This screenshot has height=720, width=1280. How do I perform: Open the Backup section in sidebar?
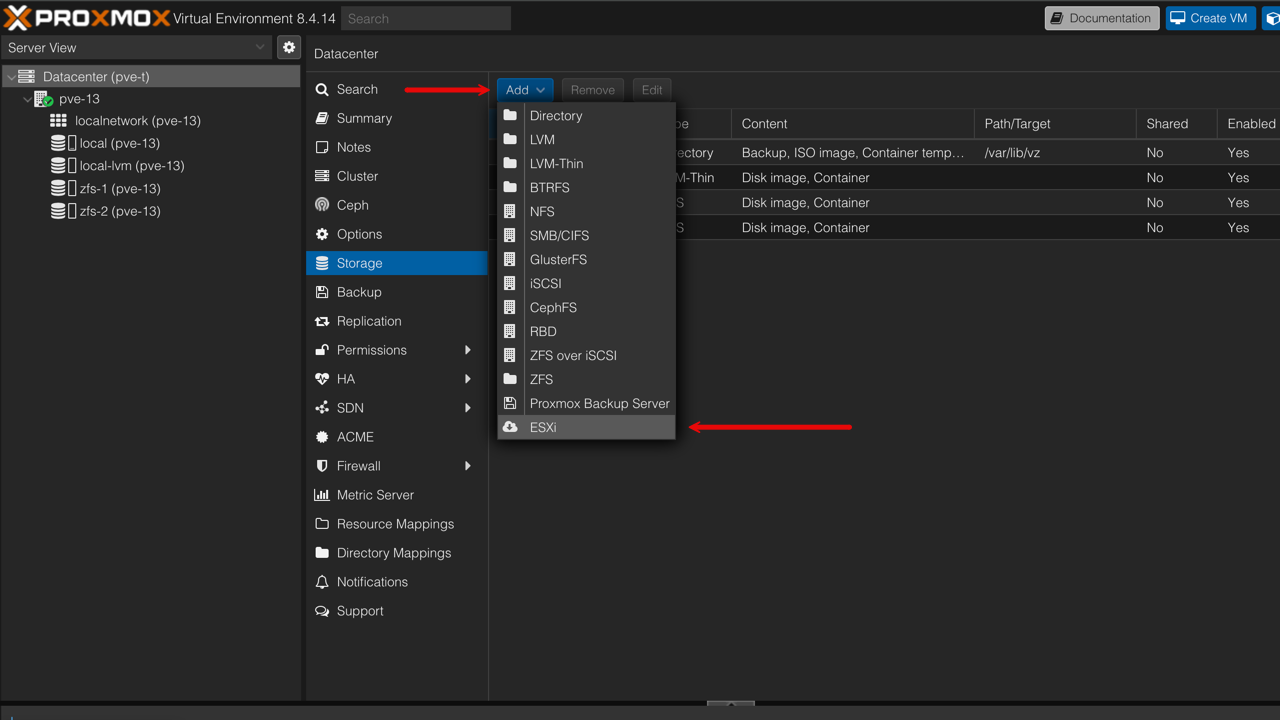[359, 292]
